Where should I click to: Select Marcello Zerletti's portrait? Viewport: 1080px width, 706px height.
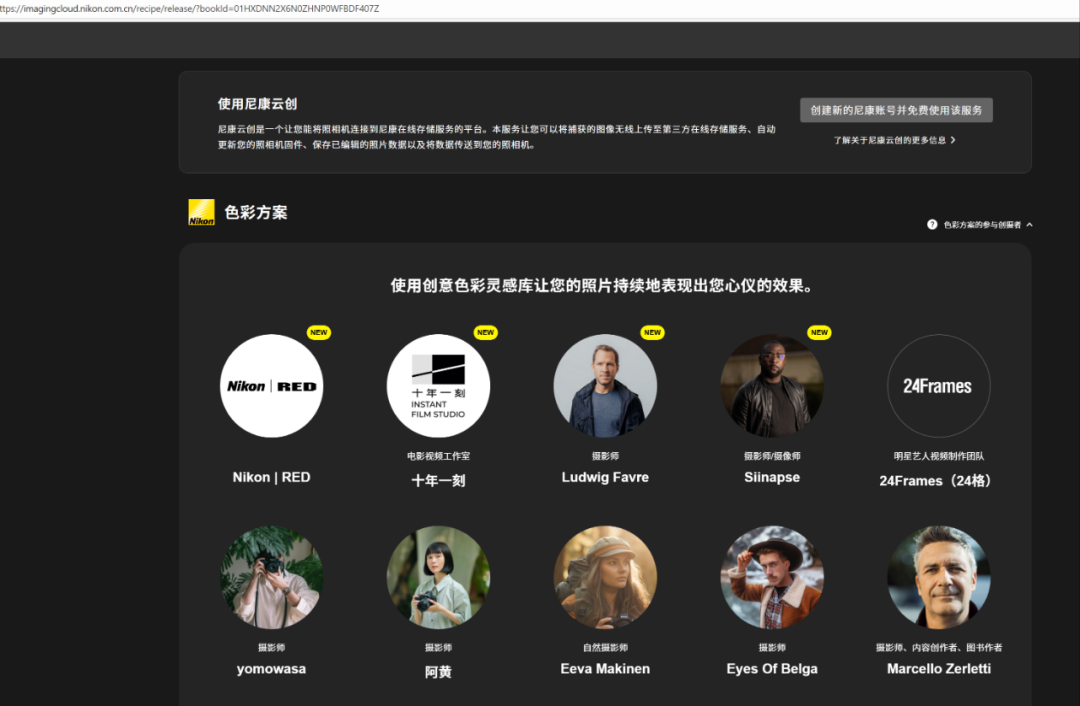[939, 577]
